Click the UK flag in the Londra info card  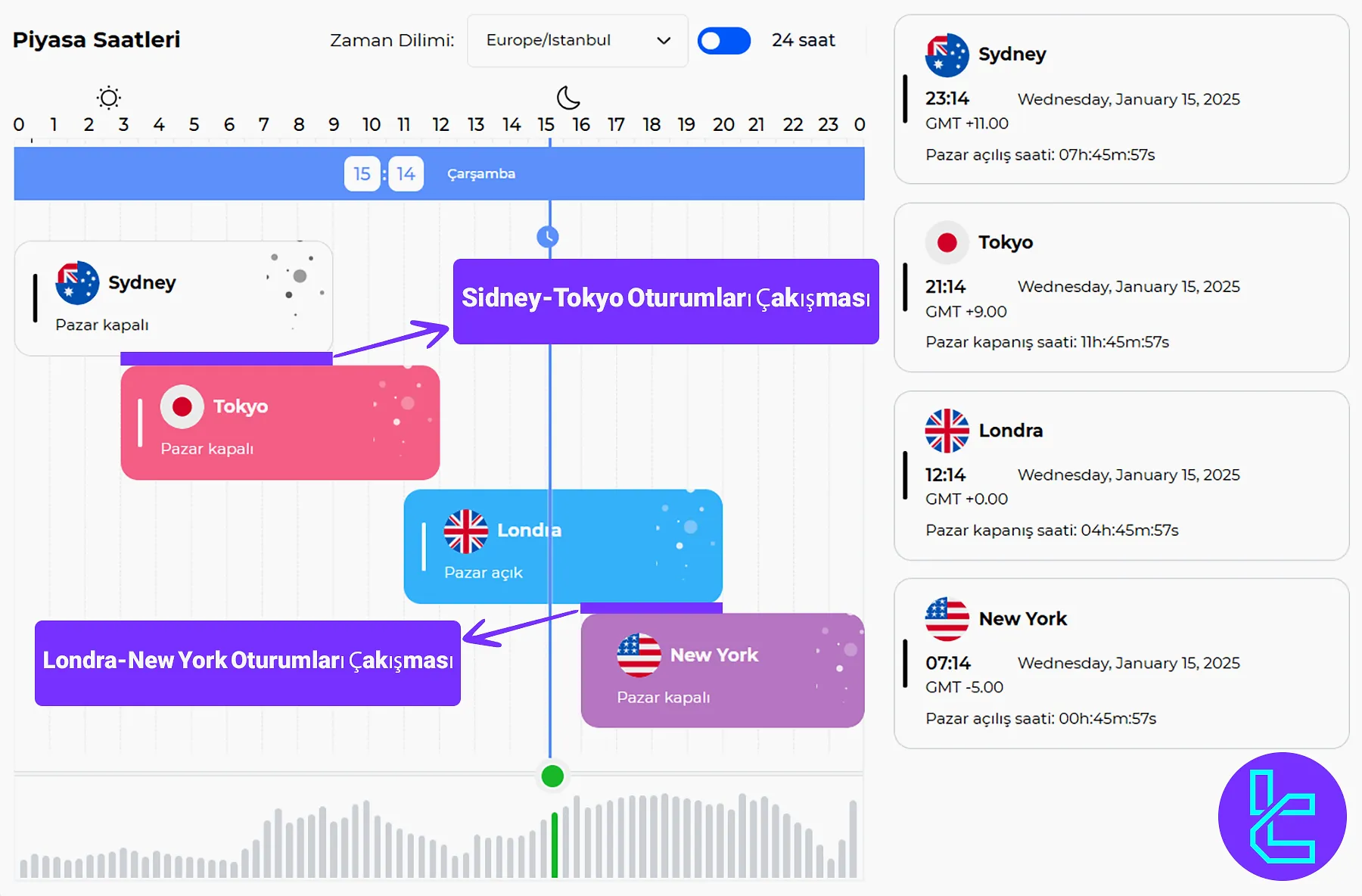pyautogui.click(x=947, y=431)
